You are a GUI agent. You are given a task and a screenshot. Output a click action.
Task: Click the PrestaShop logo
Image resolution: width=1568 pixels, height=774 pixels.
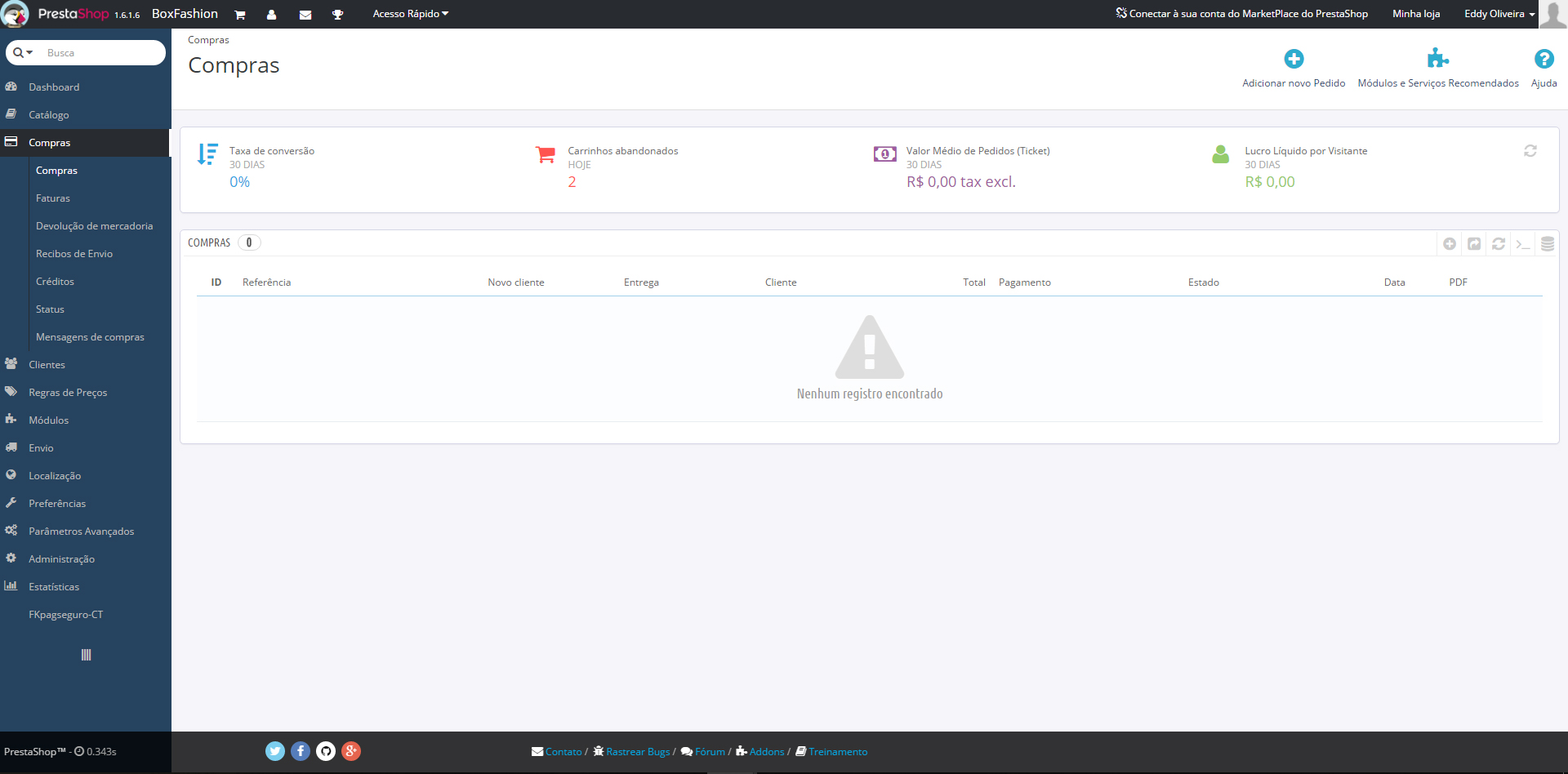coord(73,14)
